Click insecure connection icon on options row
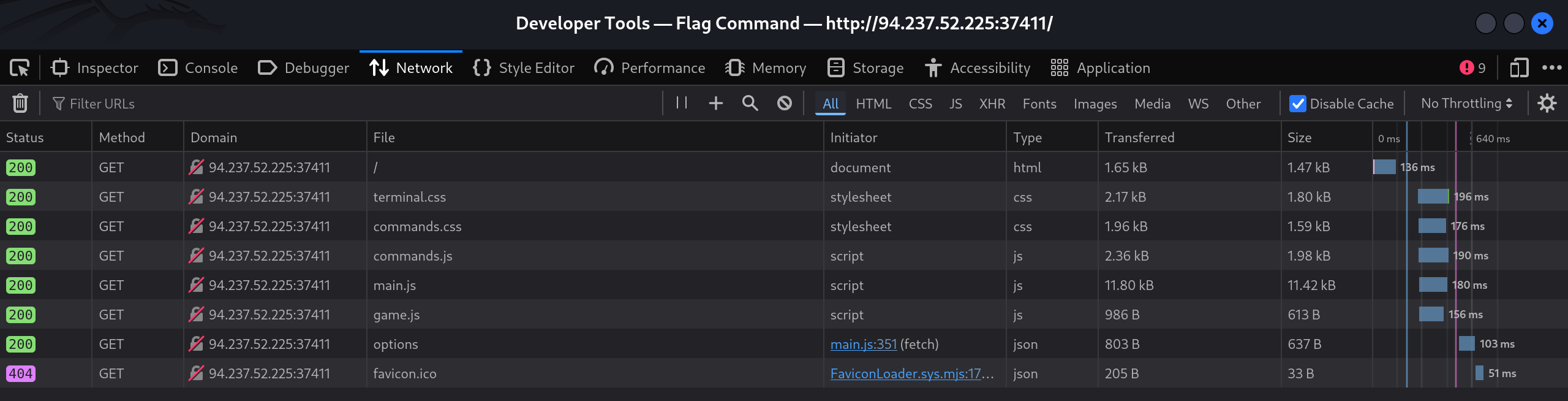Screen dimensions: 1568x401 pyautogui.click(x=196, y=344)
